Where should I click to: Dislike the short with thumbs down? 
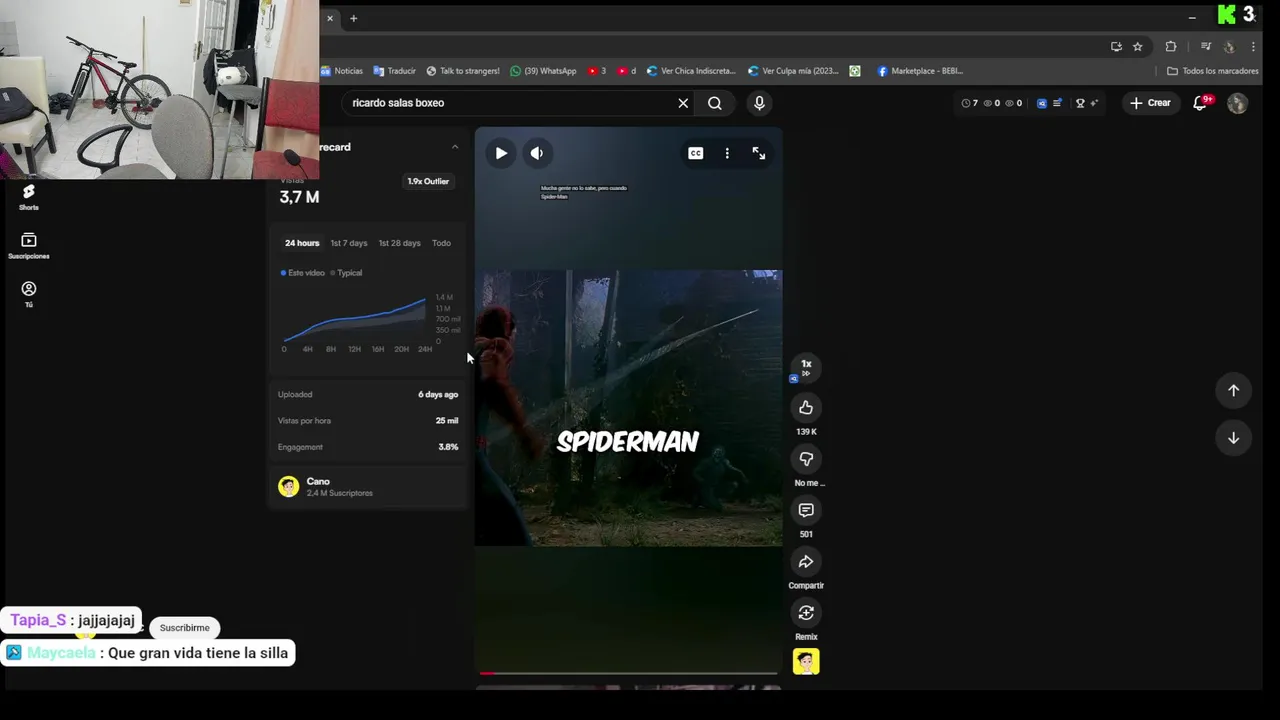806,459
